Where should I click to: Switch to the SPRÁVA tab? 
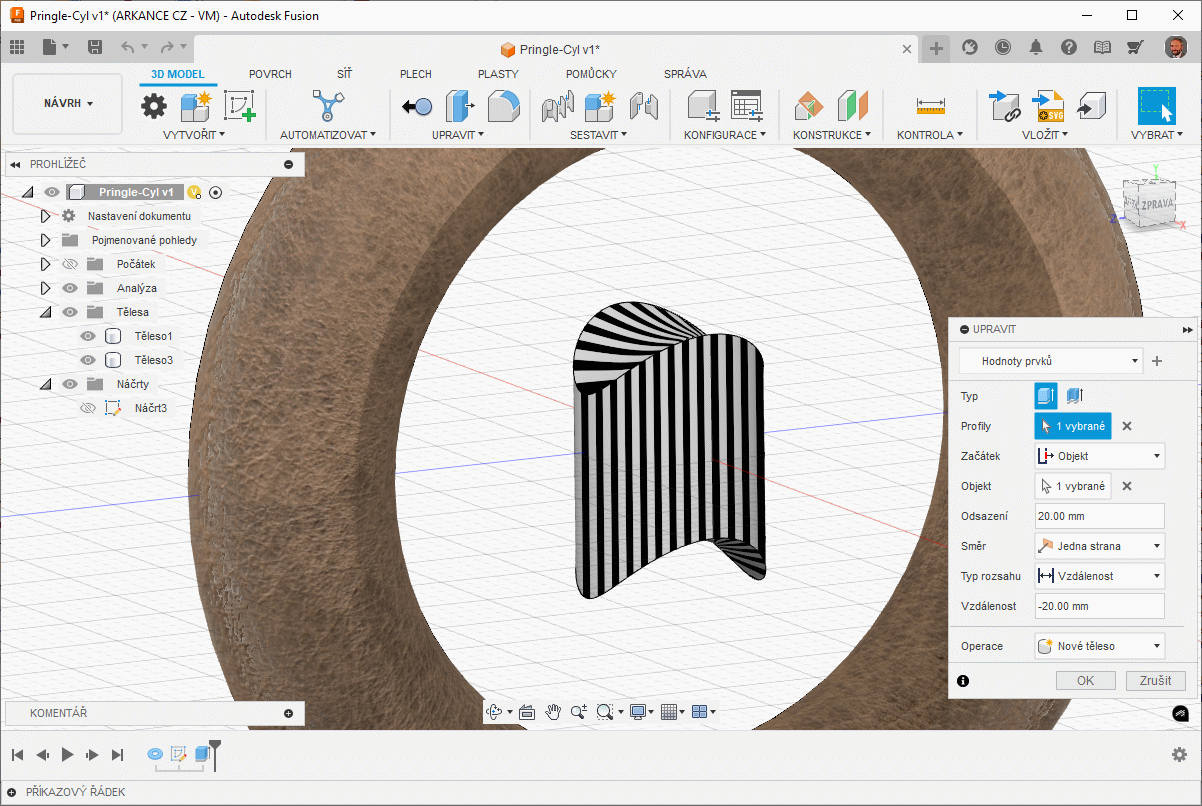pos(685,74)
